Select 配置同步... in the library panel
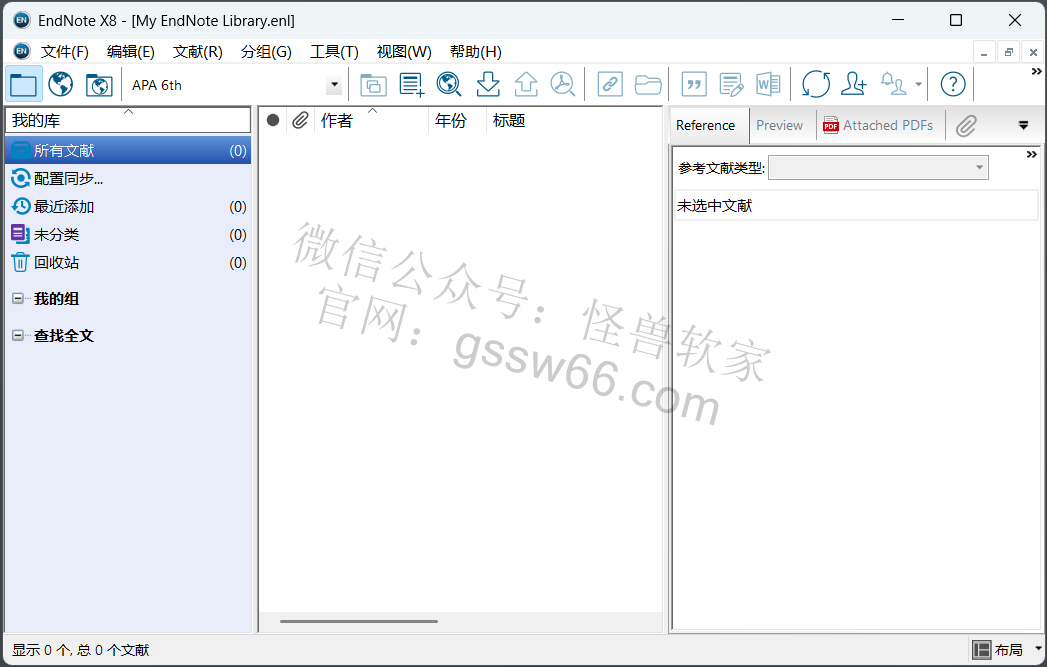Viewport: 1047px width, 667px height. click(68, 179)
